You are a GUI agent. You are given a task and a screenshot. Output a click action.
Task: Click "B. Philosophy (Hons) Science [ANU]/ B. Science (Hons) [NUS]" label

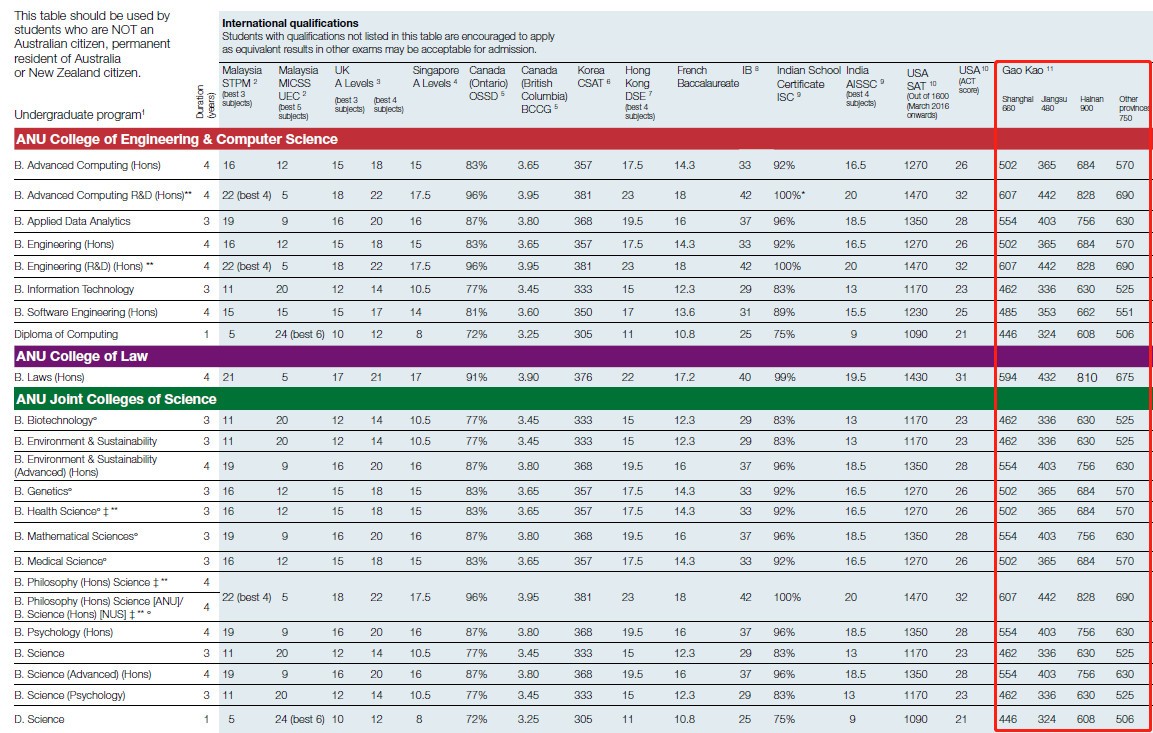[x=99, y=608]
